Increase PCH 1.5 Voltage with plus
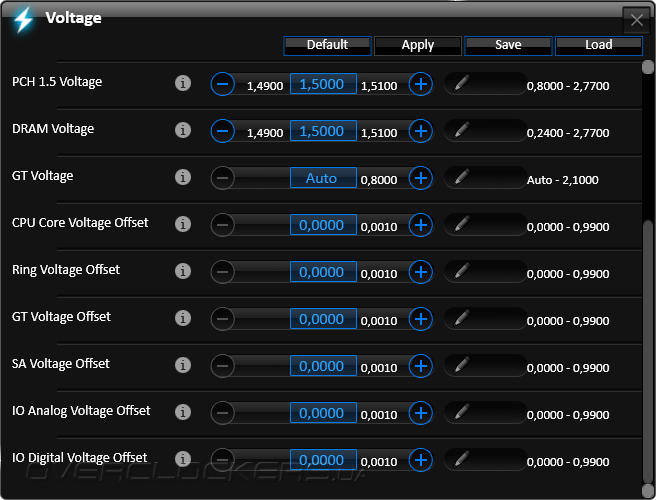Image resolution: width=656 pixels, height=500 pixels. (x=421, y=84)
